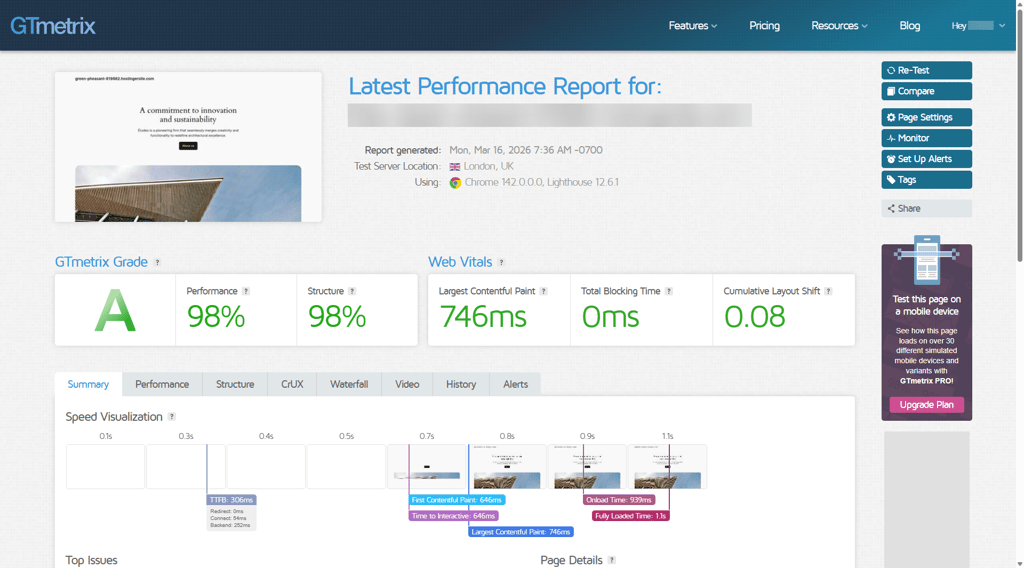Click the Upgrade Plan button
The height and width of the screenshot is (568, 1024).
(926, 405)
